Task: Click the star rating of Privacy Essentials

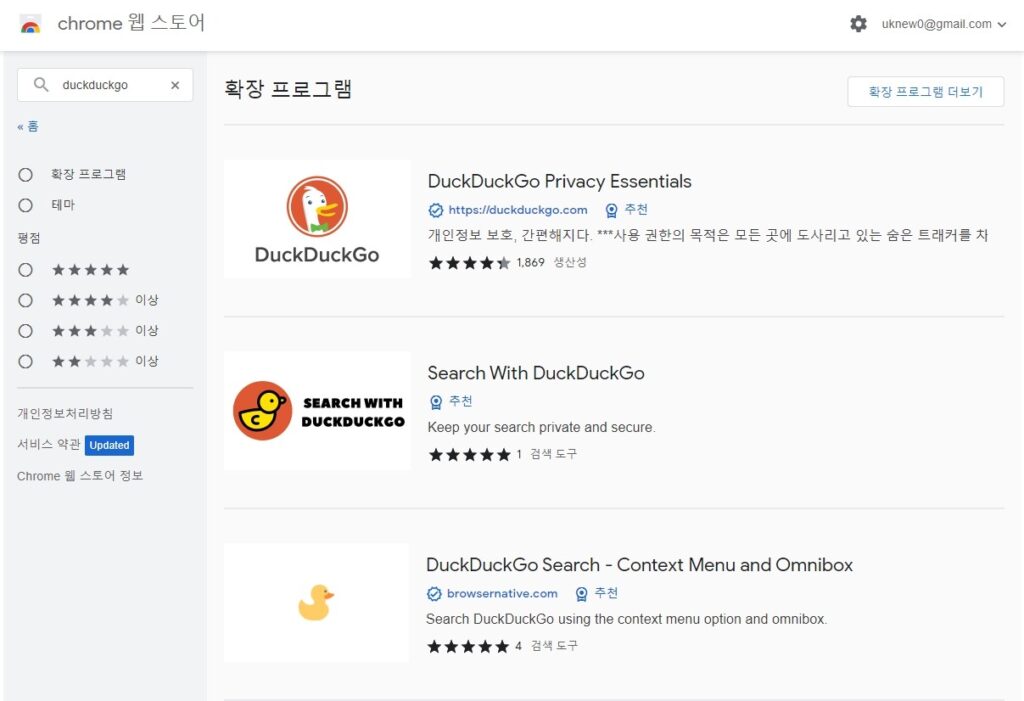Action: [470, 263]
